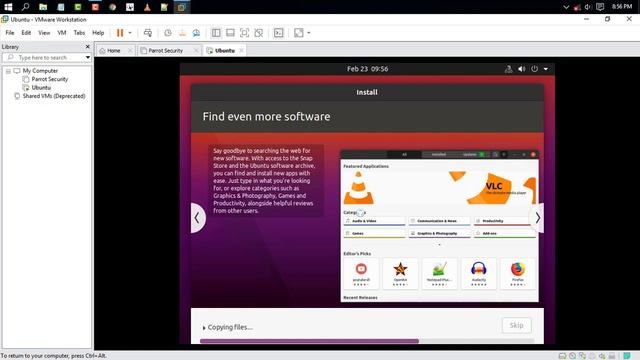The width and height of the screenshot is (640, 360).
Task: Click the hard disk status bar icon
Action: [562, 356]
